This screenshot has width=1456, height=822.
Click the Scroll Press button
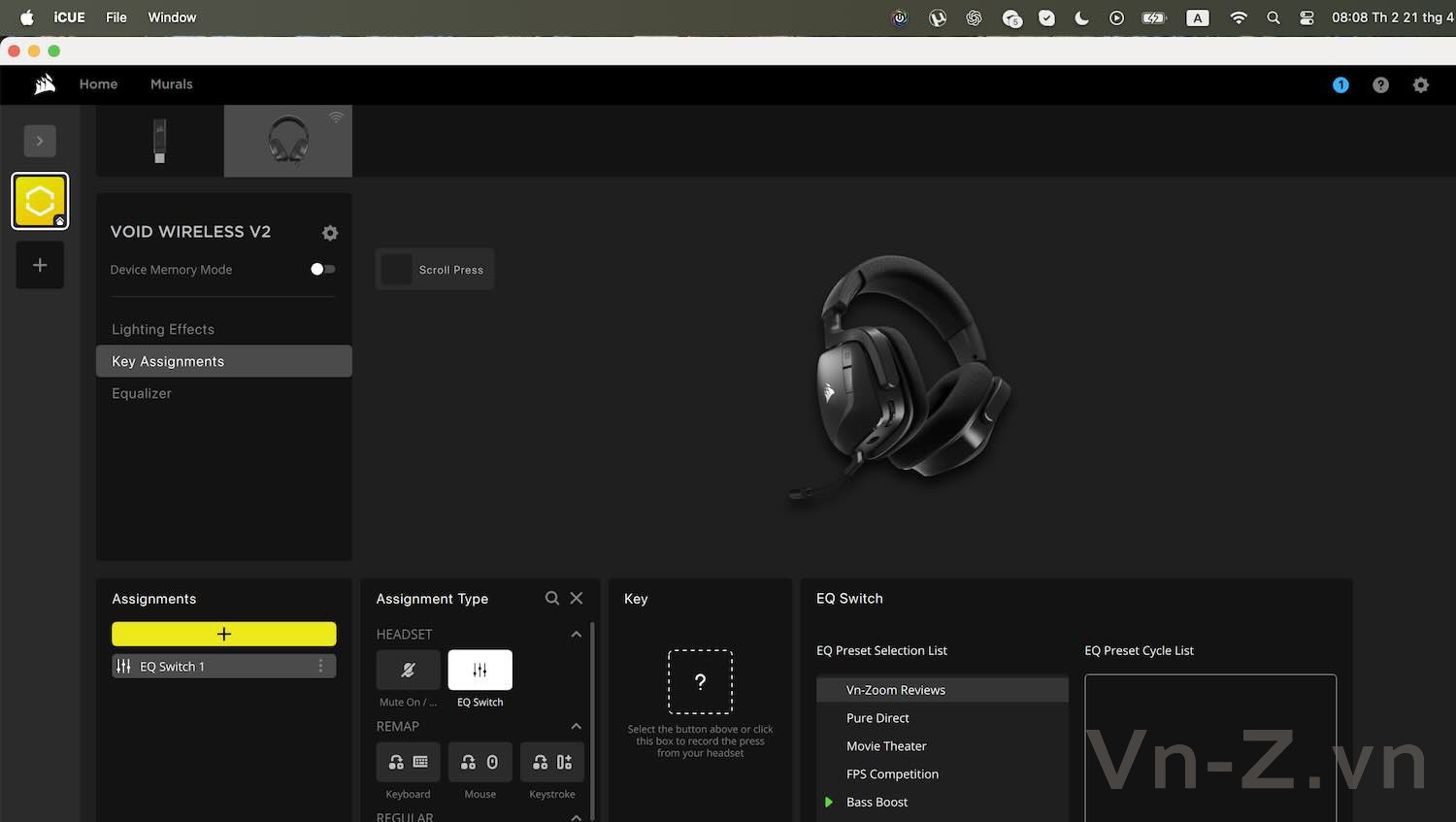click(435, 270)
